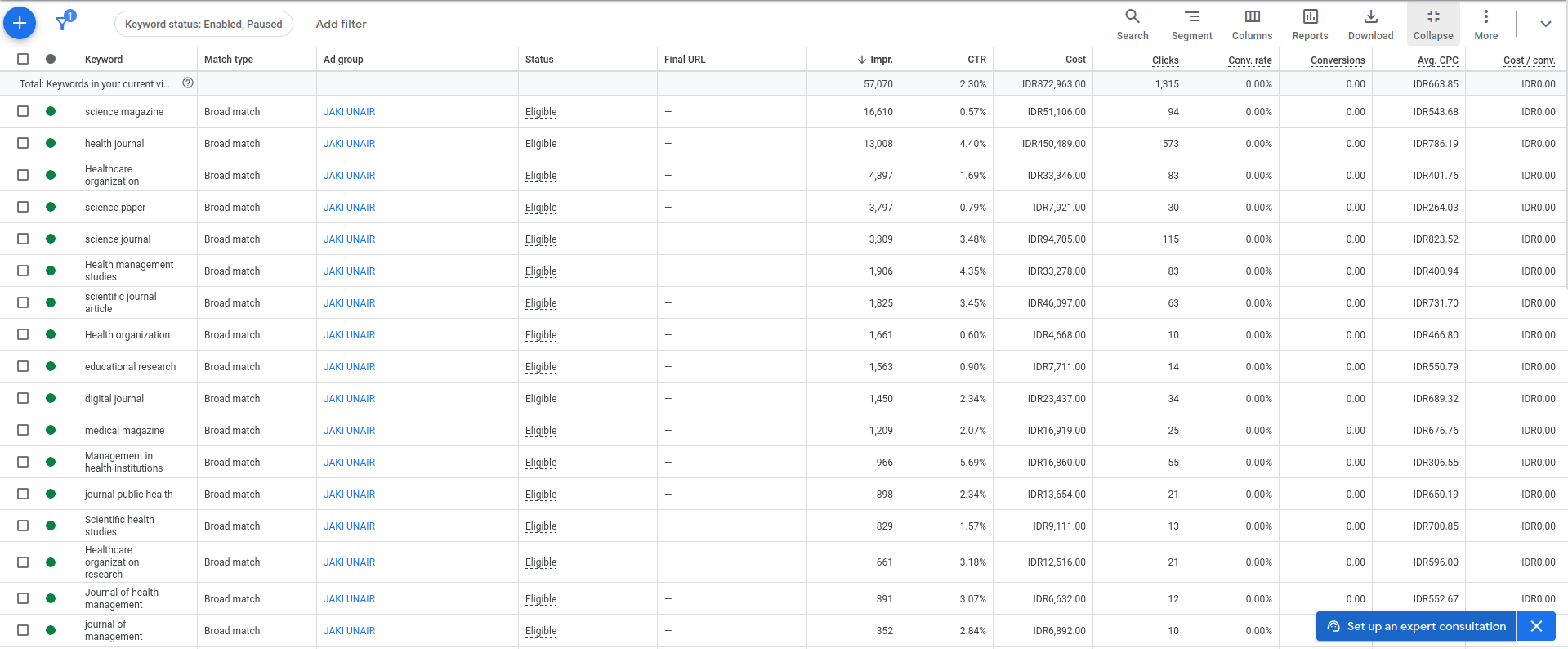Click the Status column header
Image resolution: width=1568 pixels, height=649 pixels.
[539, 59]
